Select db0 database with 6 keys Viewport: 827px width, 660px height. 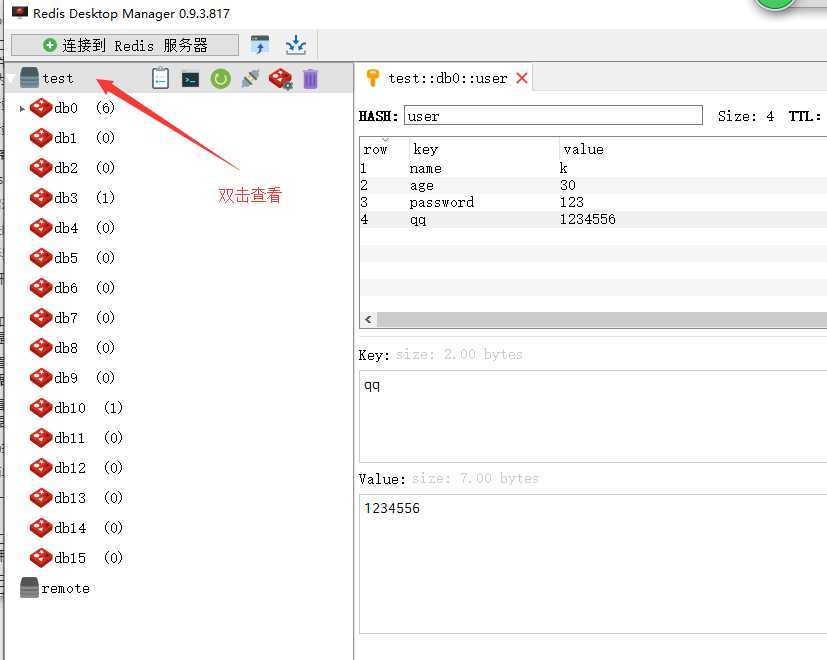pos(72,108)
